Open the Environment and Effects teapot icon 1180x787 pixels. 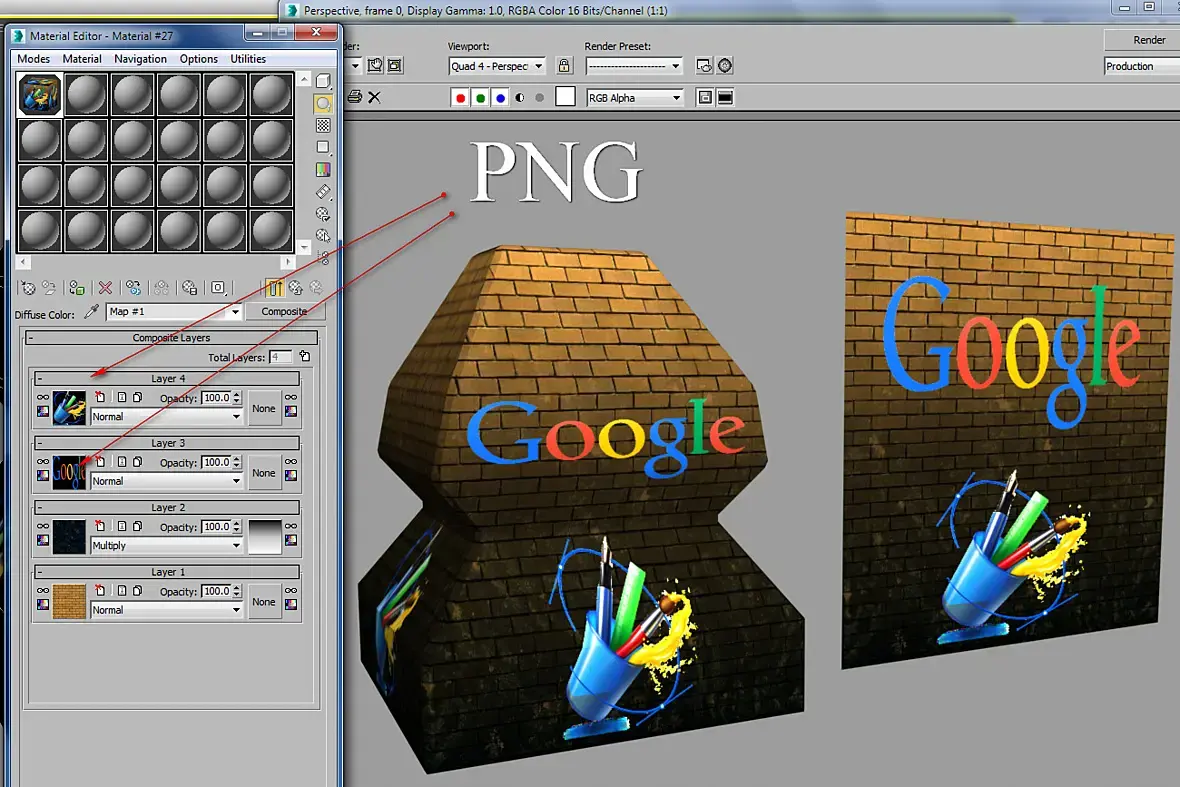tap(725, 65)
